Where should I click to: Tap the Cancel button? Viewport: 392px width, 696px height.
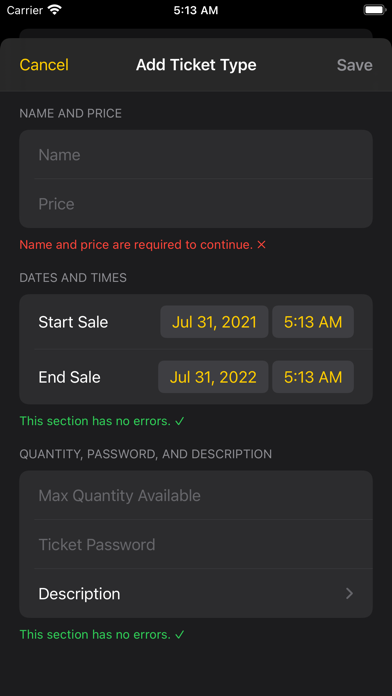[x=44, y=65]
